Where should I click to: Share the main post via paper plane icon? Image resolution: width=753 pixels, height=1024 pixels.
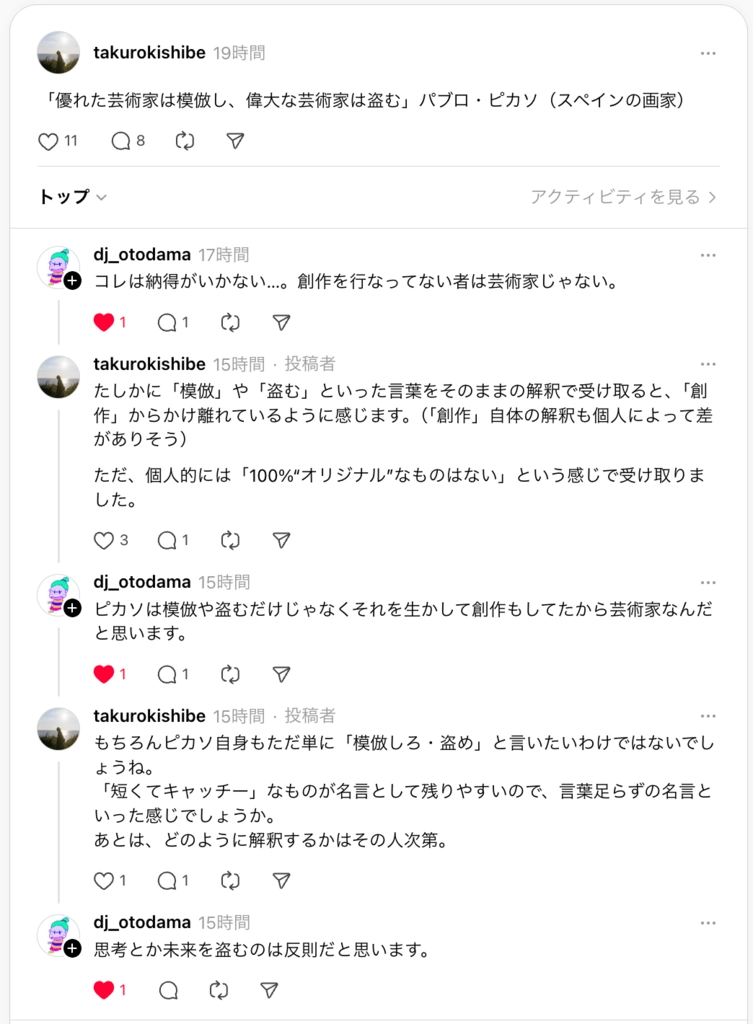tap(235, 141)
